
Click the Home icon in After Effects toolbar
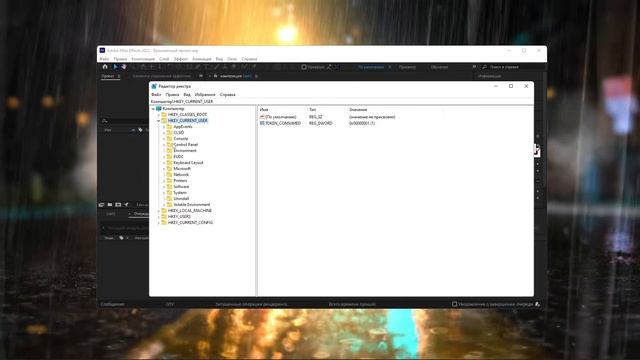pos(105,67)
